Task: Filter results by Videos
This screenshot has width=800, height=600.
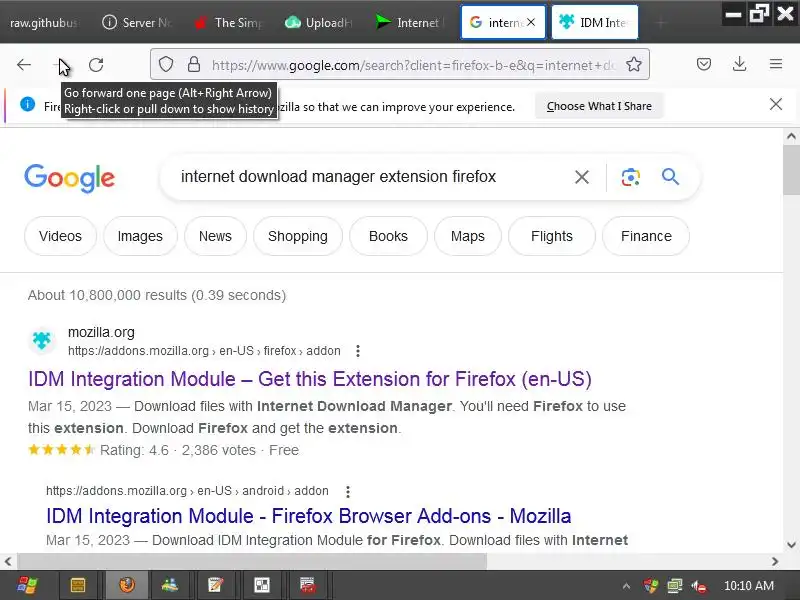Action: click(60, 236)
